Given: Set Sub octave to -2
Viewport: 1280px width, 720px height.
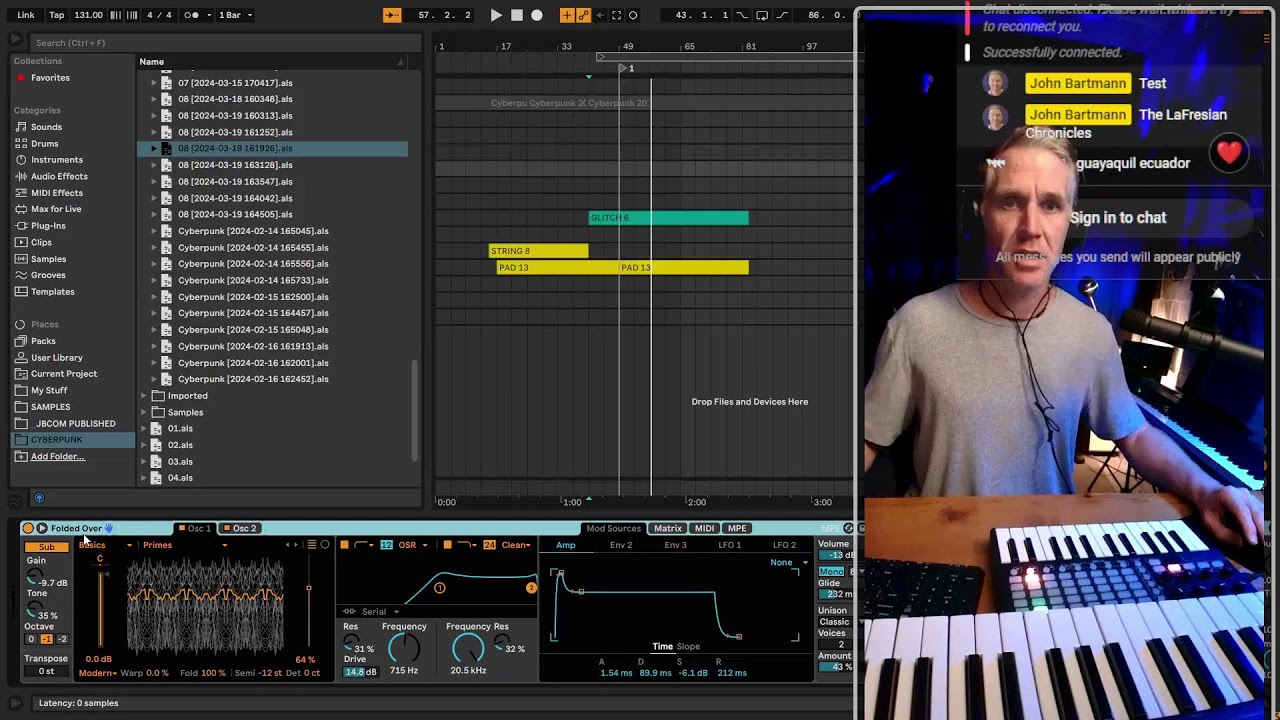Looking at the screenshot, I should (62, 639).
